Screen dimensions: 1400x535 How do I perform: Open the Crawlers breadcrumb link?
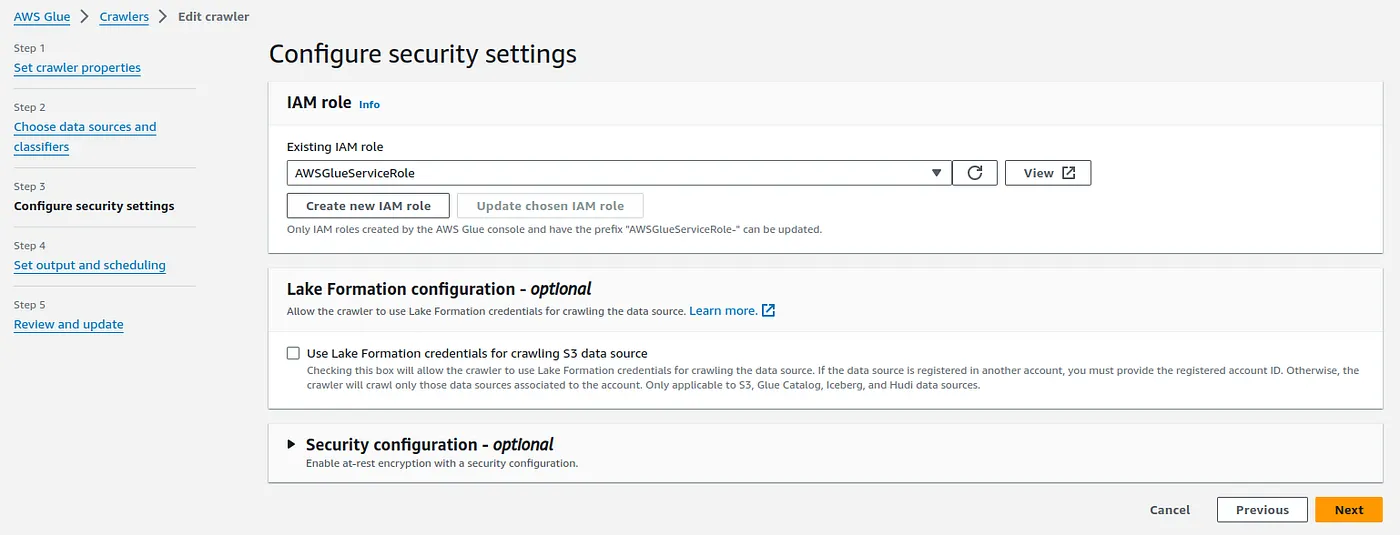pos(124,17)
